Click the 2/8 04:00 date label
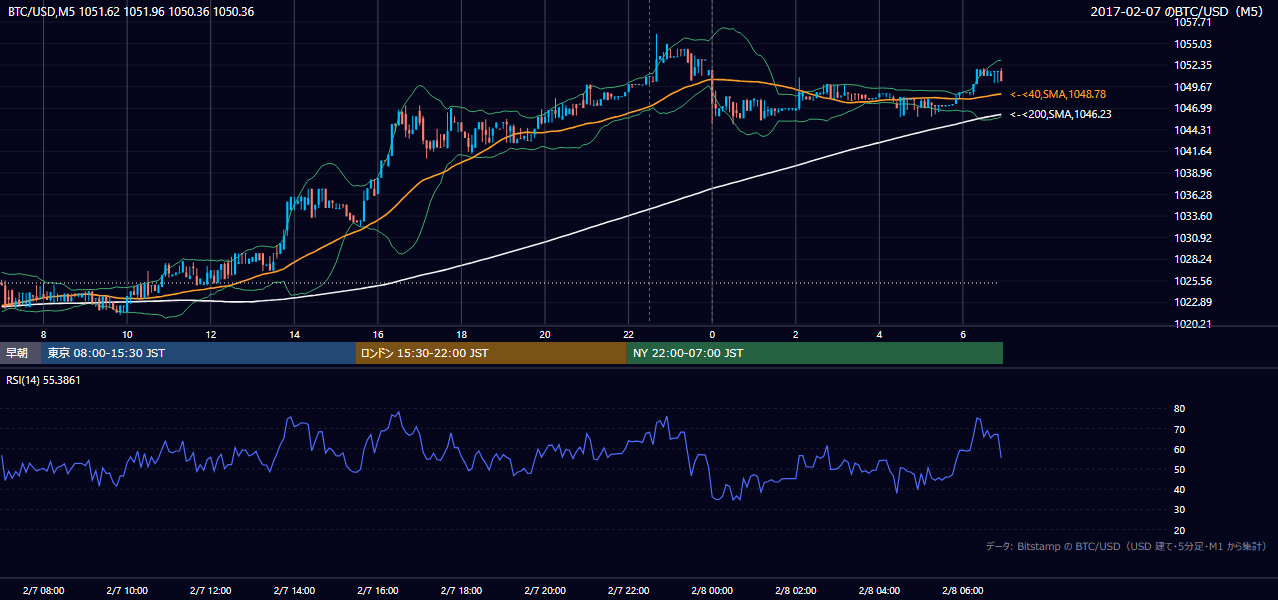This screenshot has height=600, width=1278. (879, 590)
